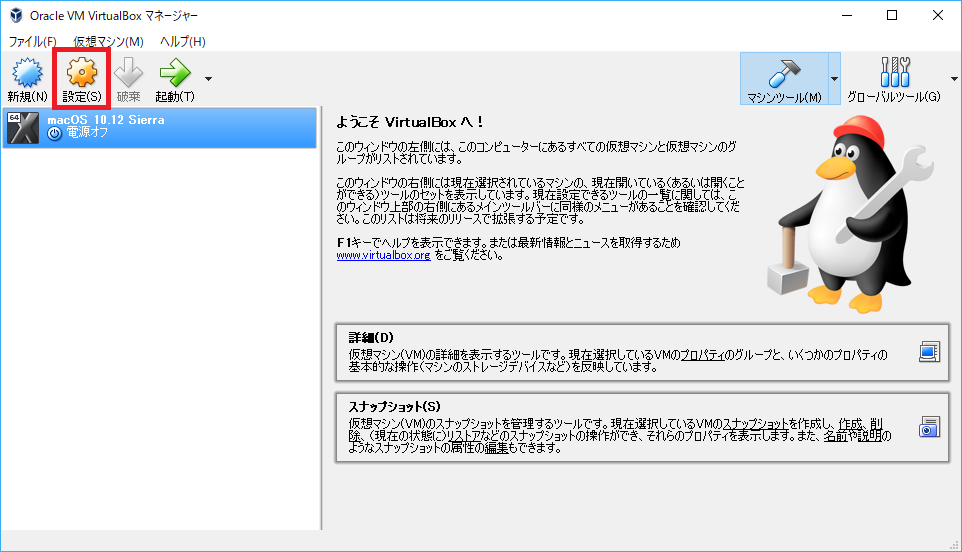Click the 編集 link in snapshot description

(x=497, y=448)
